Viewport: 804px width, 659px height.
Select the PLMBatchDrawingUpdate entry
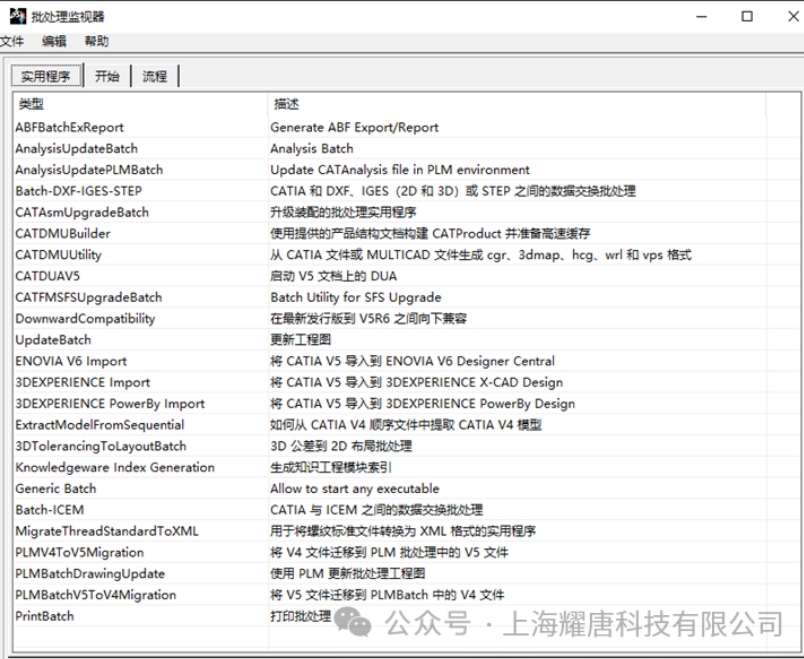click(90, 574)
